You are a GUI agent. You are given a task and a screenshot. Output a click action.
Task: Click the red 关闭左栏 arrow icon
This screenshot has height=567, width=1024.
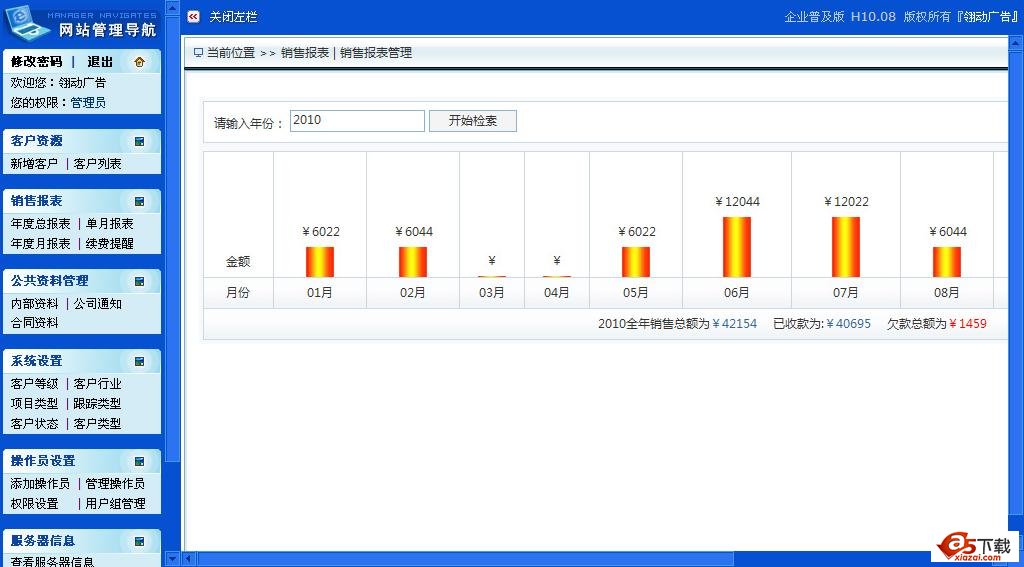click(x=193, y=17)
